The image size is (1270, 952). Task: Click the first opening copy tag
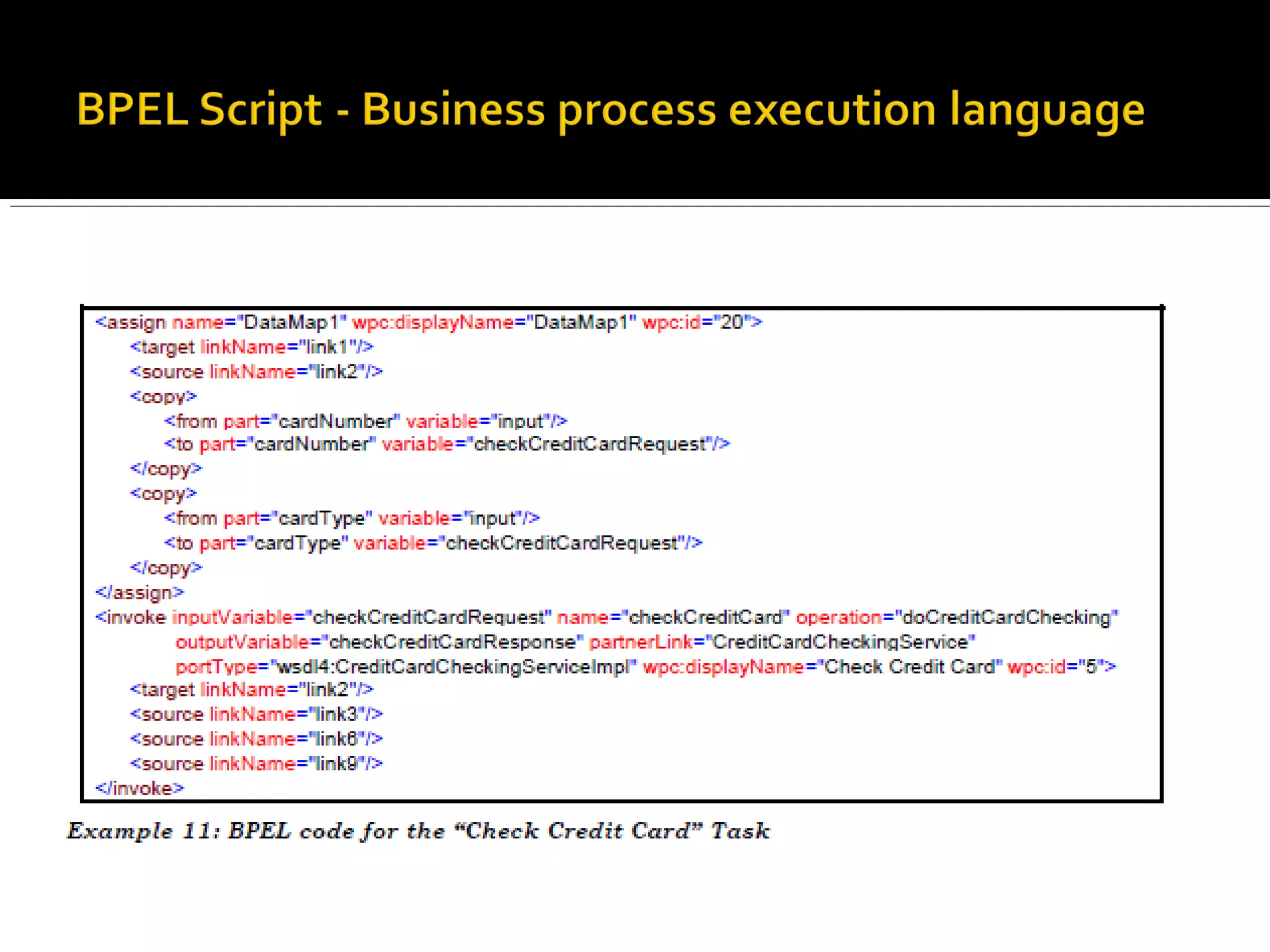click(x=163, y=397)
